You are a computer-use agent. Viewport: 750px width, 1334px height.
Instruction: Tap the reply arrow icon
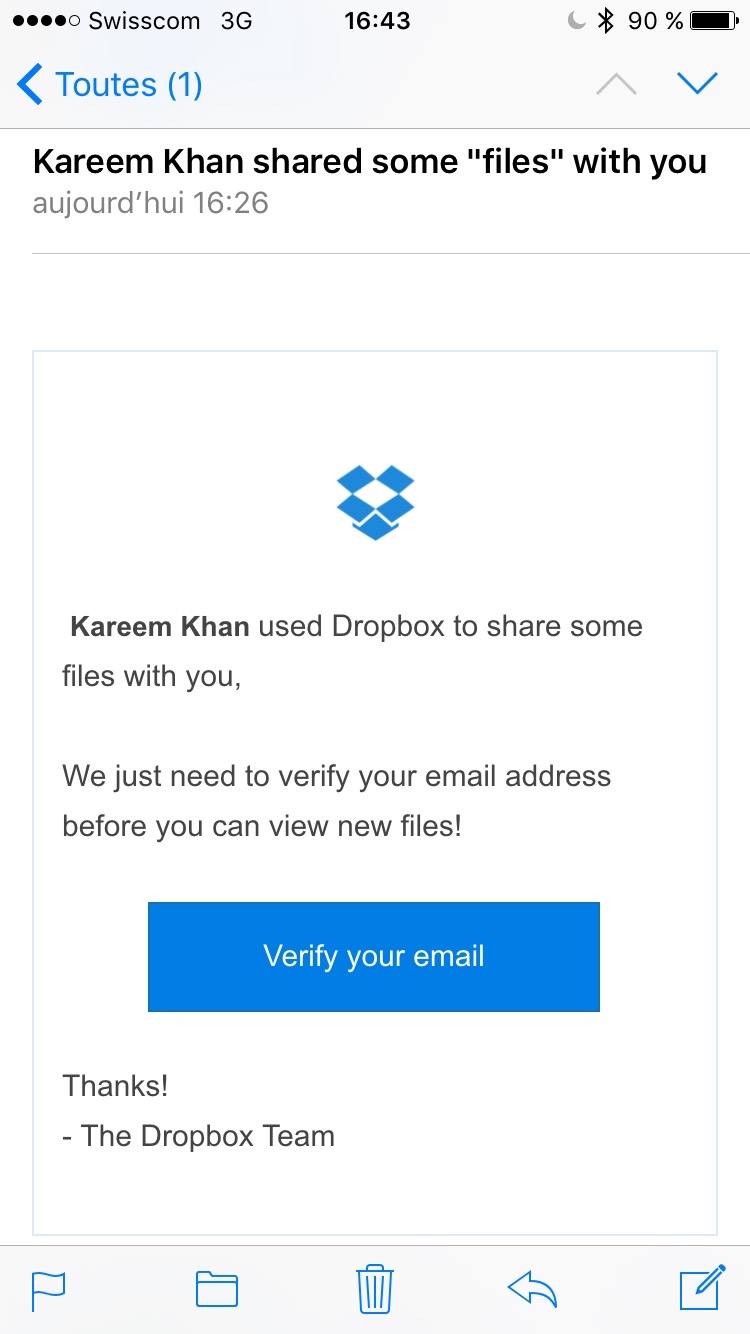(532, 1288)
